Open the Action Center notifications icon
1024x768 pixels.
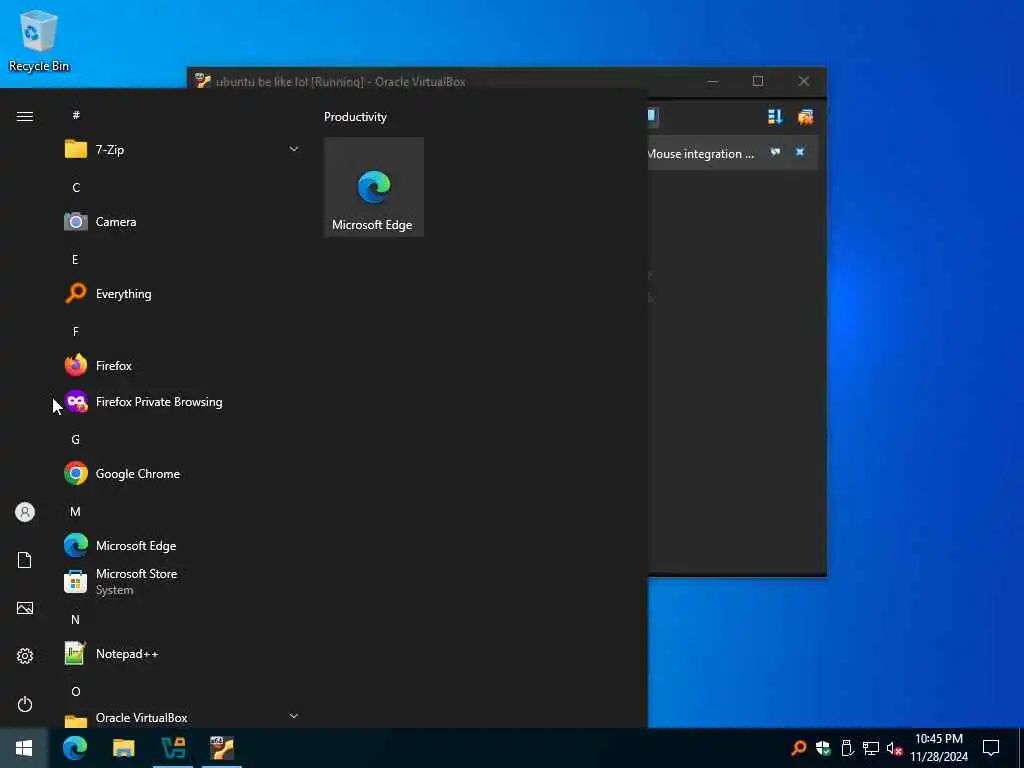[x=991, y=748]
